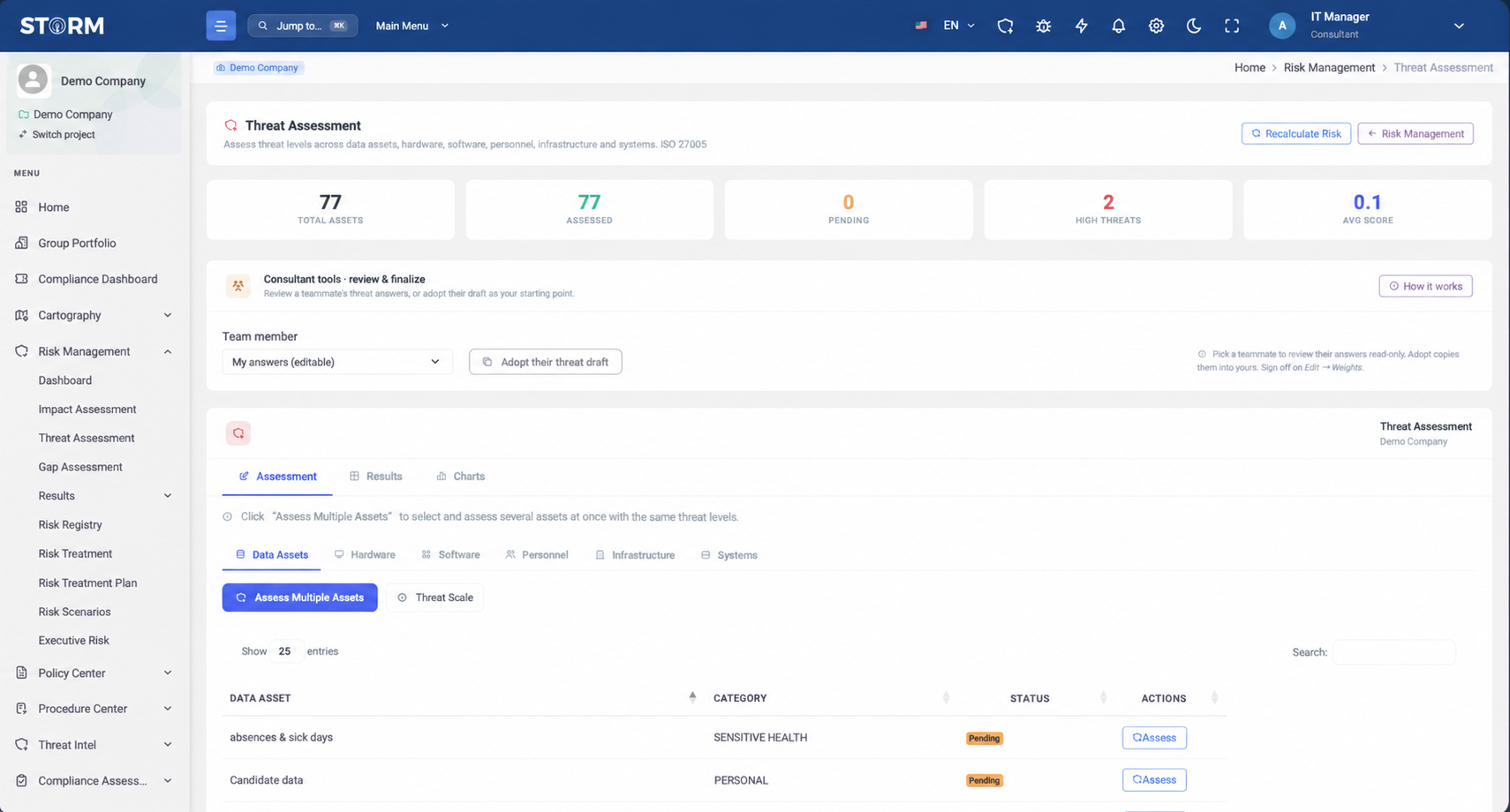Viewport: 1510px width, 812px height.
Task: Click the Compliance Dashboard sidebar icon
Action: 21,279
